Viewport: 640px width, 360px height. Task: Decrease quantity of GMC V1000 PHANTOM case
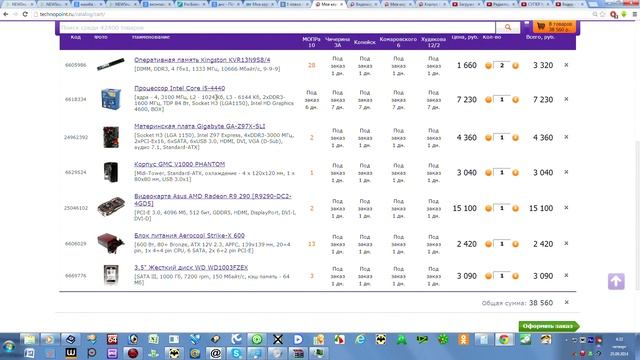[488, 173]
